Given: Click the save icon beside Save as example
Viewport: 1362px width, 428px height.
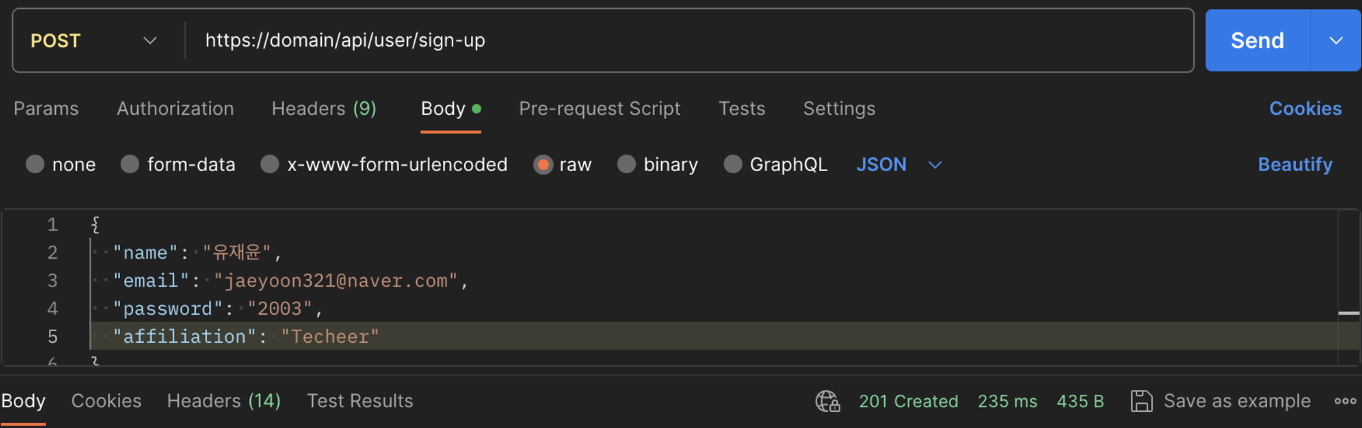Looking at the screenshot, I should point(1141,401).
